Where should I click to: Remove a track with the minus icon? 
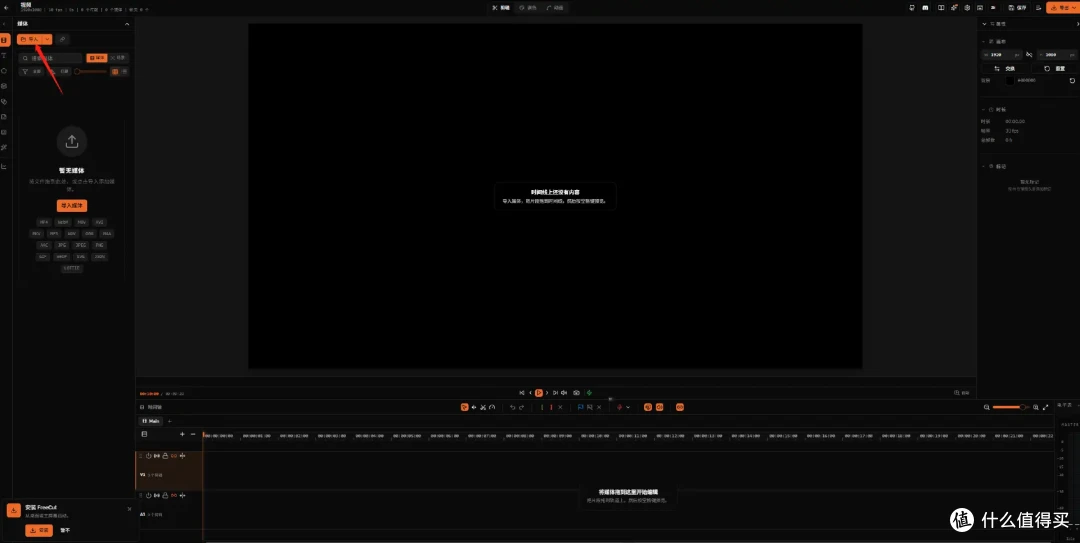pyautogui.click(x=193, y=434)
